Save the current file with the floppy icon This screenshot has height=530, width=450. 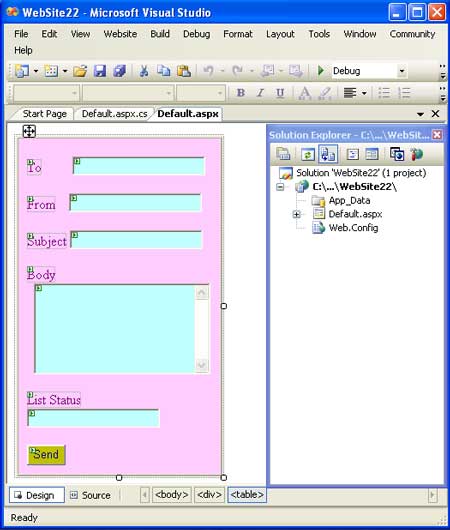click(x=100, y=71)
